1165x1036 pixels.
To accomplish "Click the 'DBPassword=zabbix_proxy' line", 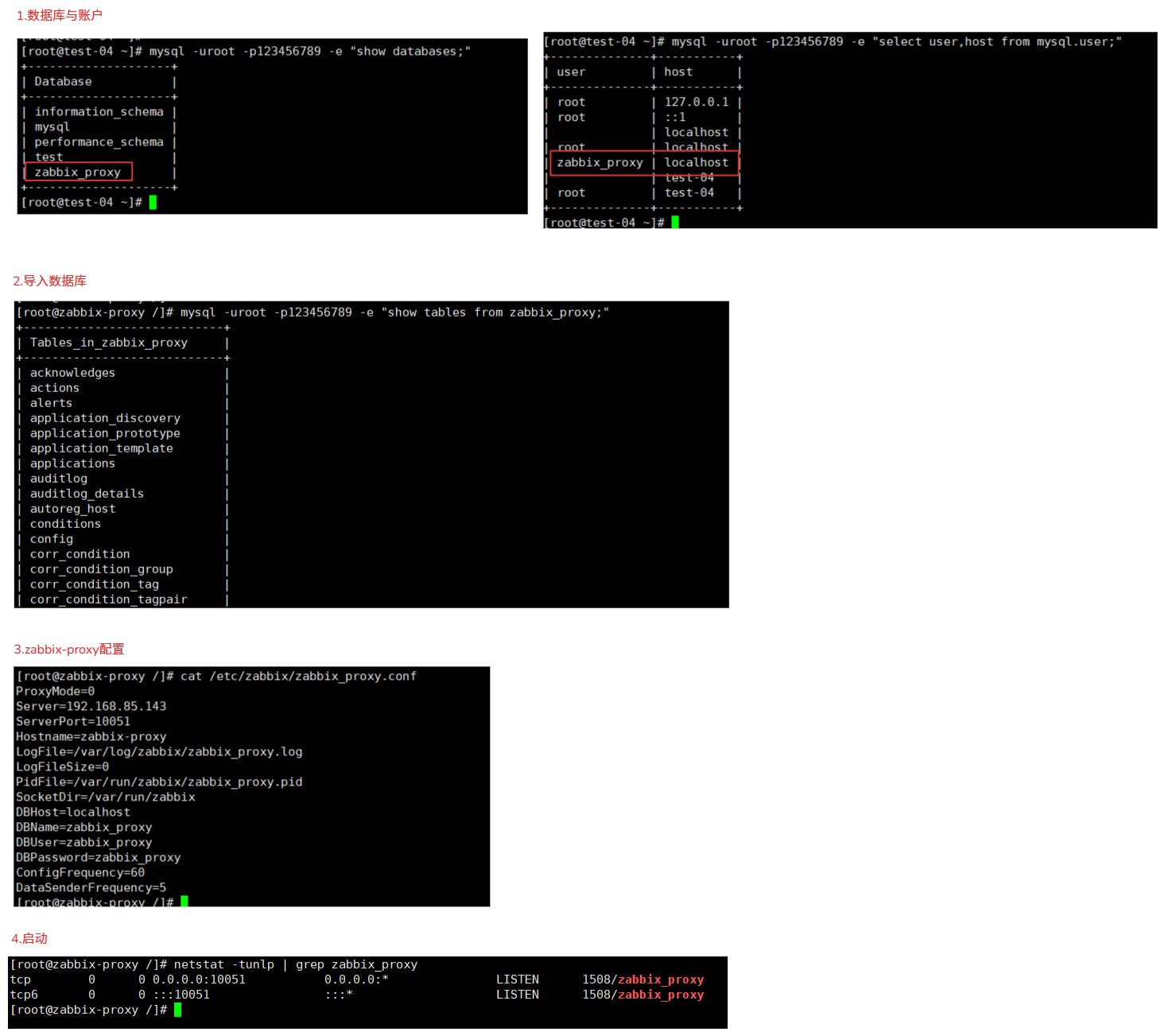I will click(x=98, y=857).
